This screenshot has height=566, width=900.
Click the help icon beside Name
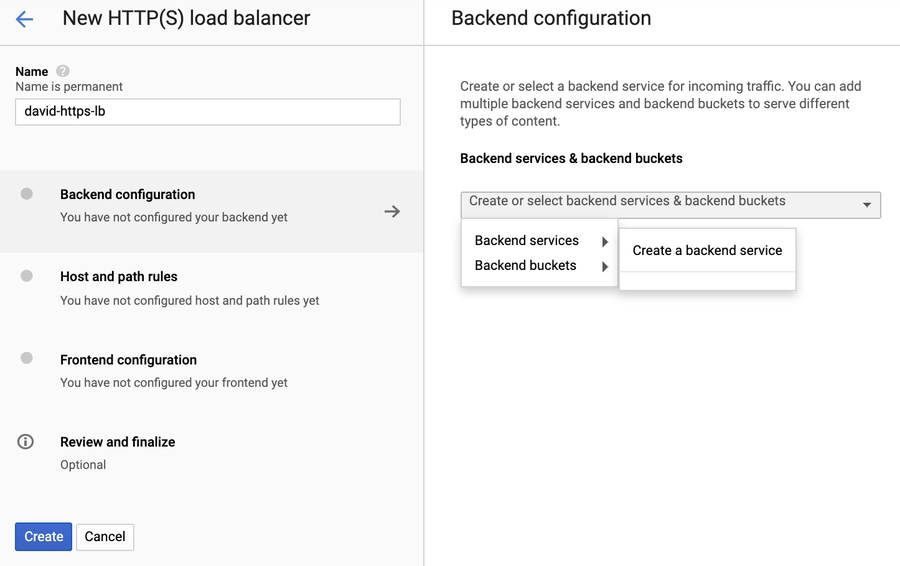point(63,71)
